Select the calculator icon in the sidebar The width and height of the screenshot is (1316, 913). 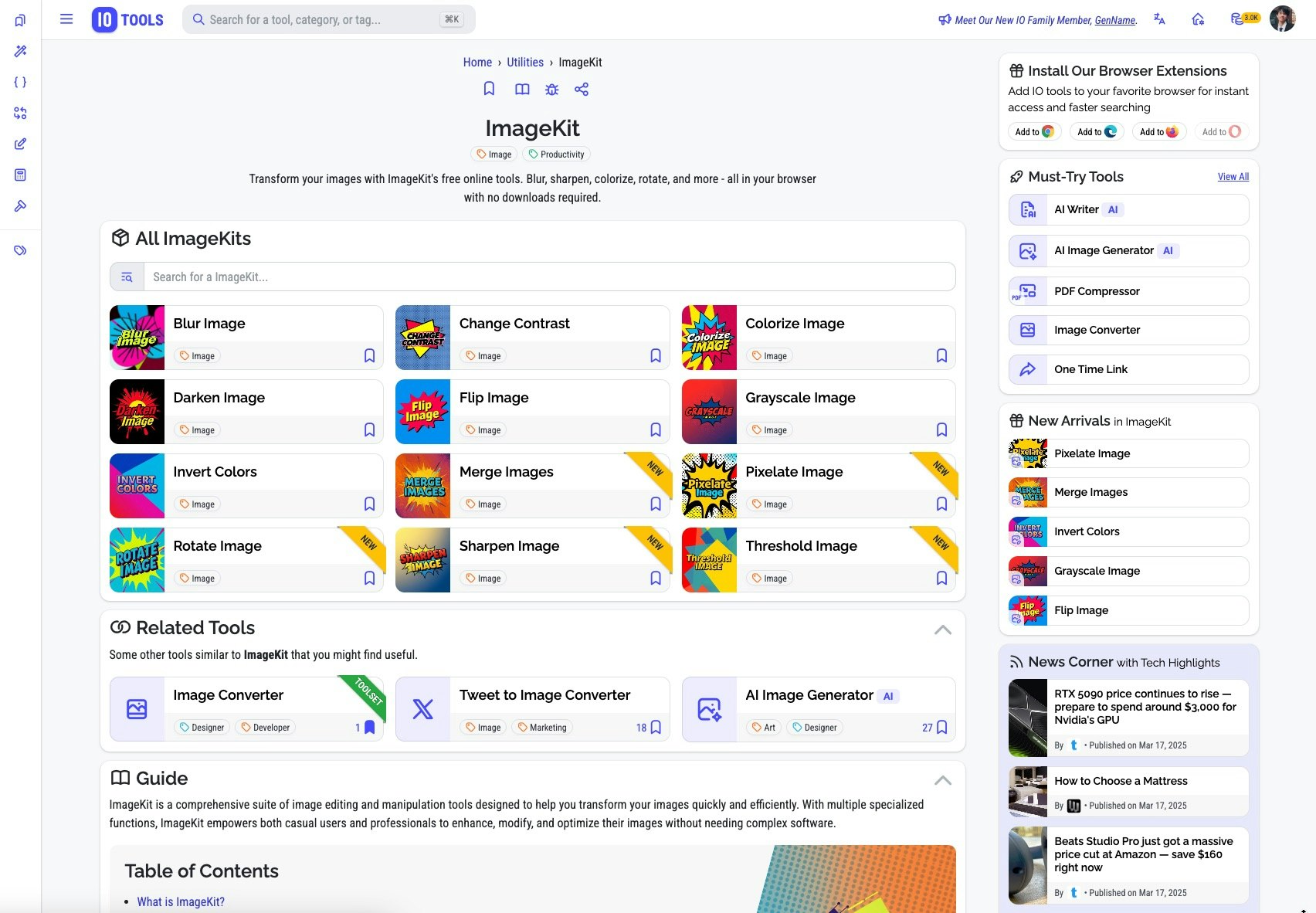pos(20,175)
